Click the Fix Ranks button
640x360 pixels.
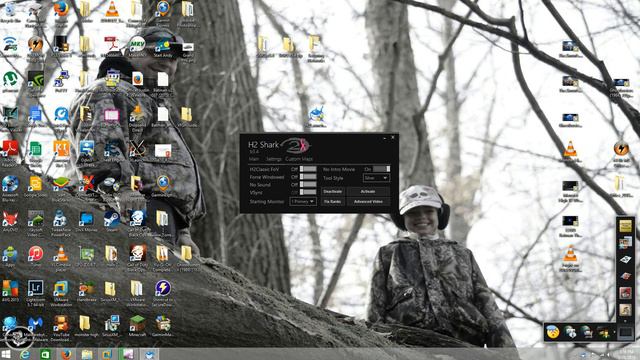tap(333, 202)
